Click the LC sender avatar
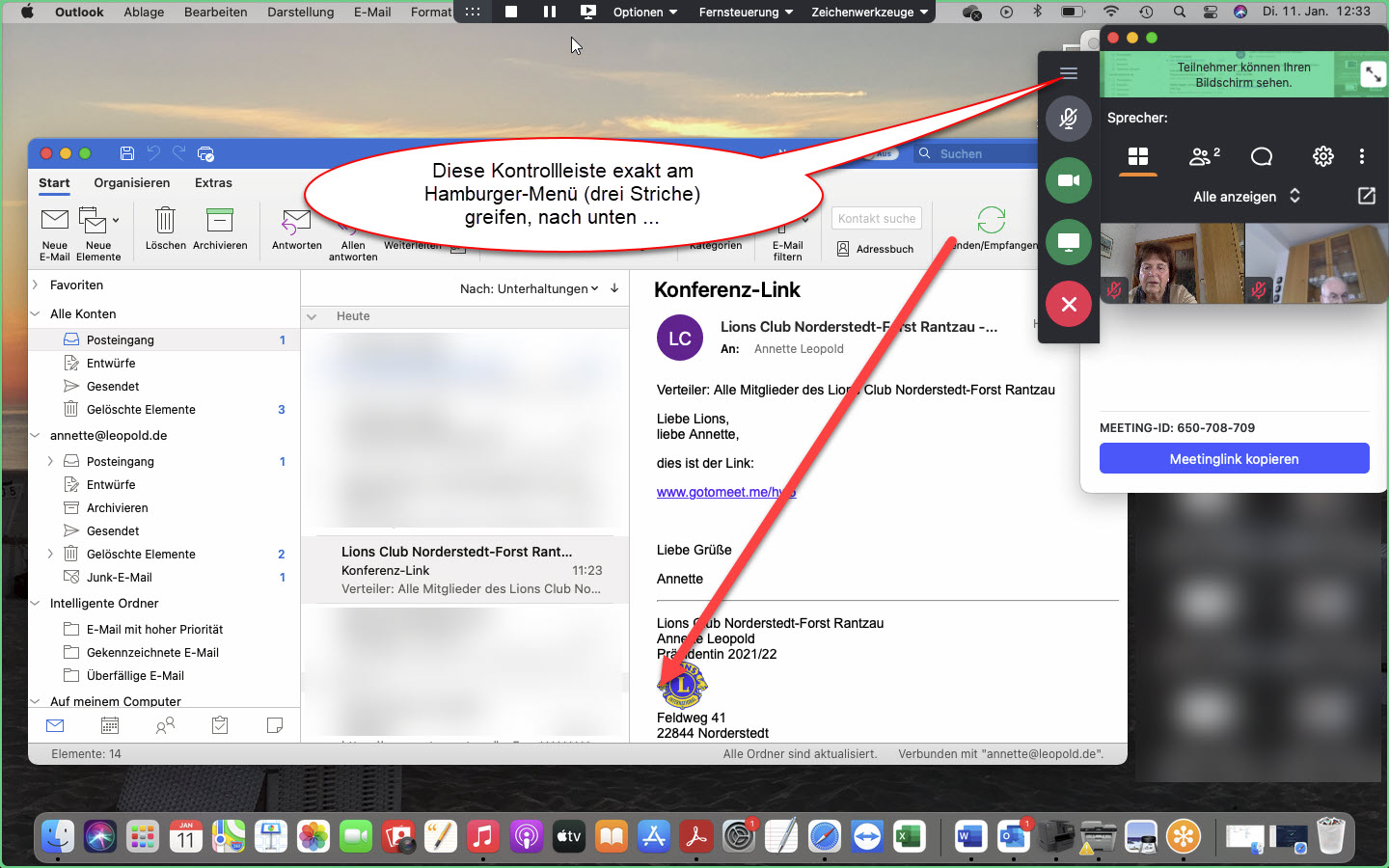 pyautogui.click(x=680, y=339)
